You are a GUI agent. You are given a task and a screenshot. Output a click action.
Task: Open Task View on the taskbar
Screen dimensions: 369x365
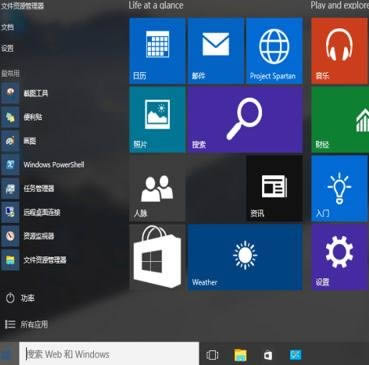pos(212,355)
